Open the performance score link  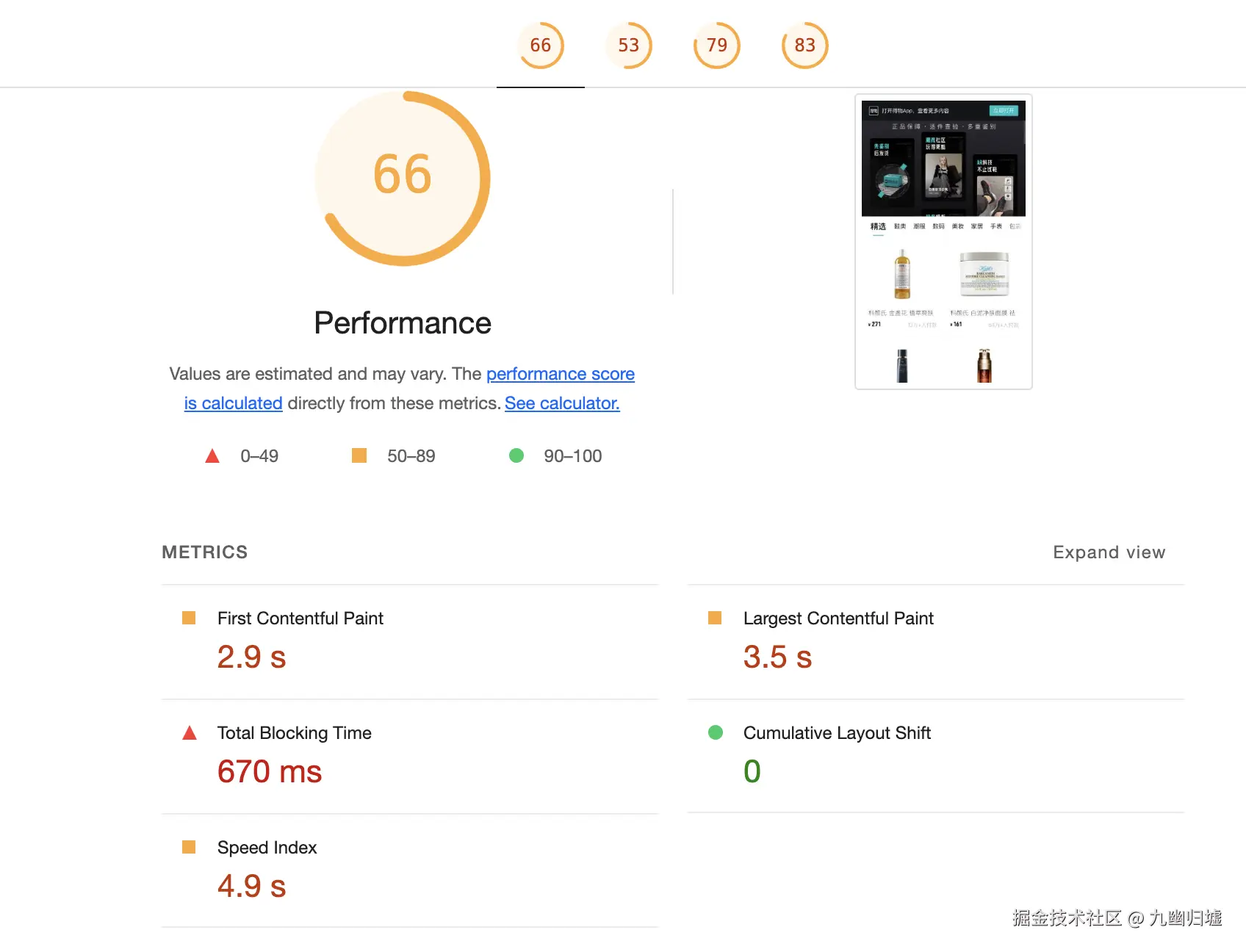click(560, 374)
